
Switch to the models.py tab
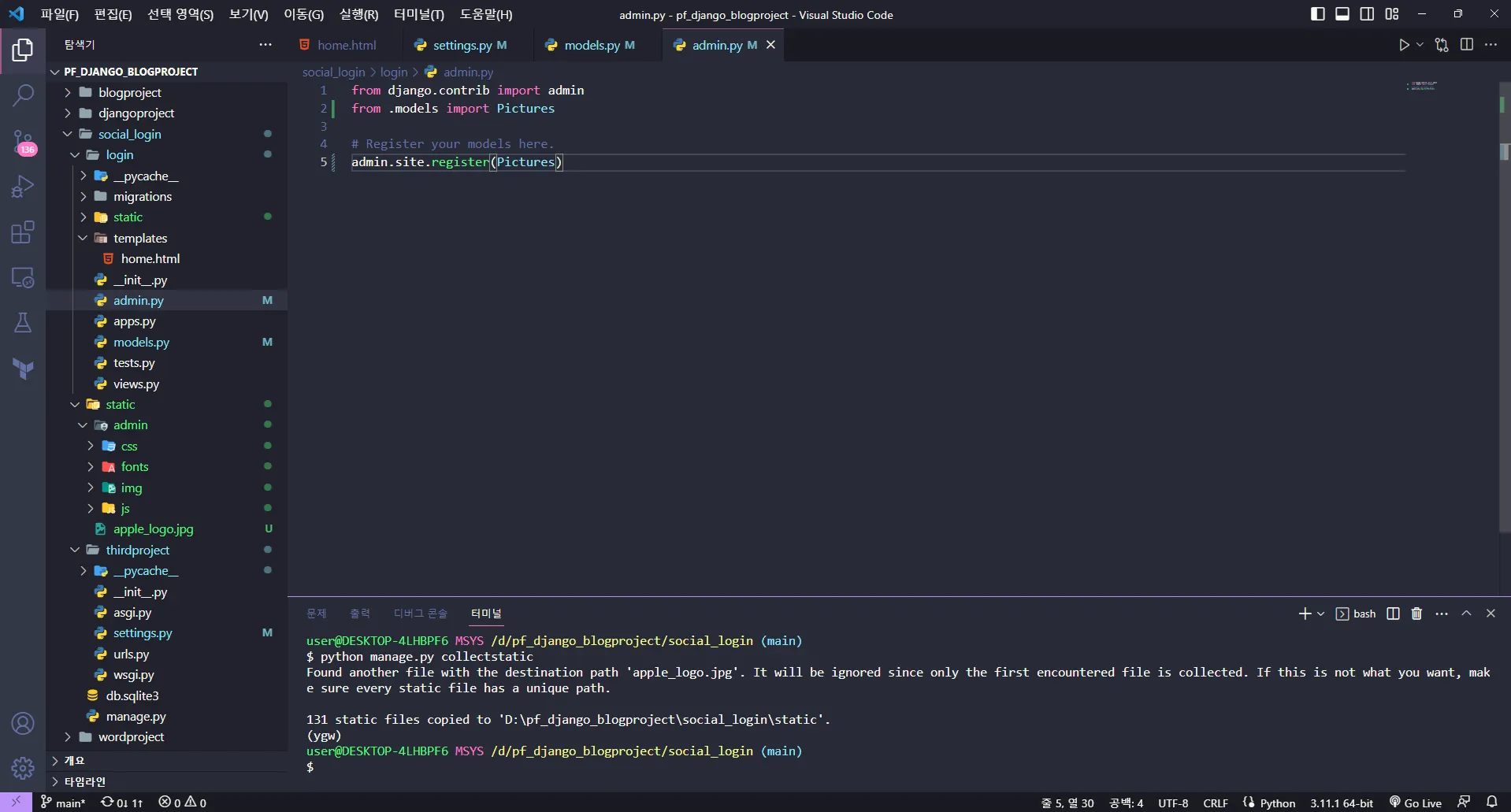tap(600, 45)
